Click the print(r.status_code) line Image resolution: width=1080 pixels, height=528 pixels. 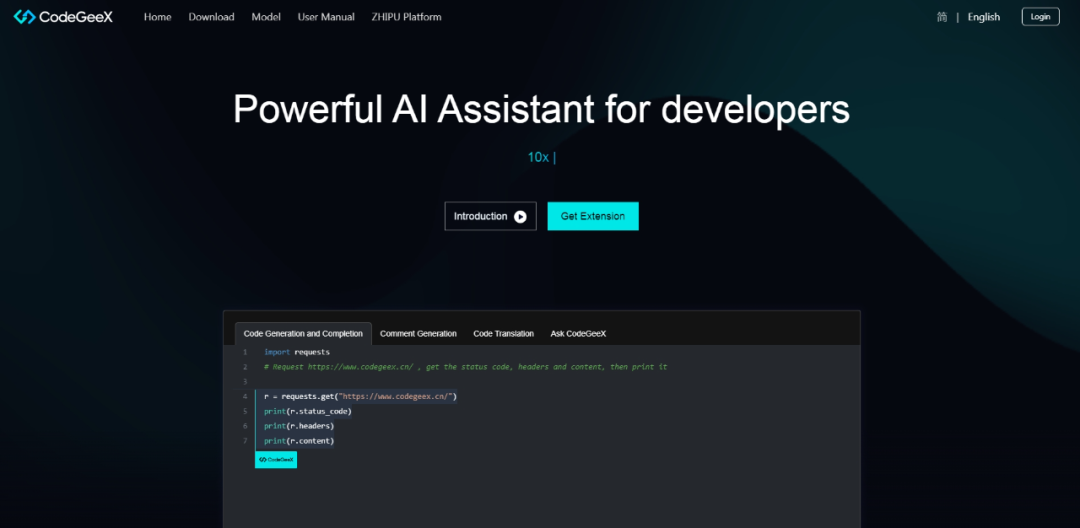[308, 411]
